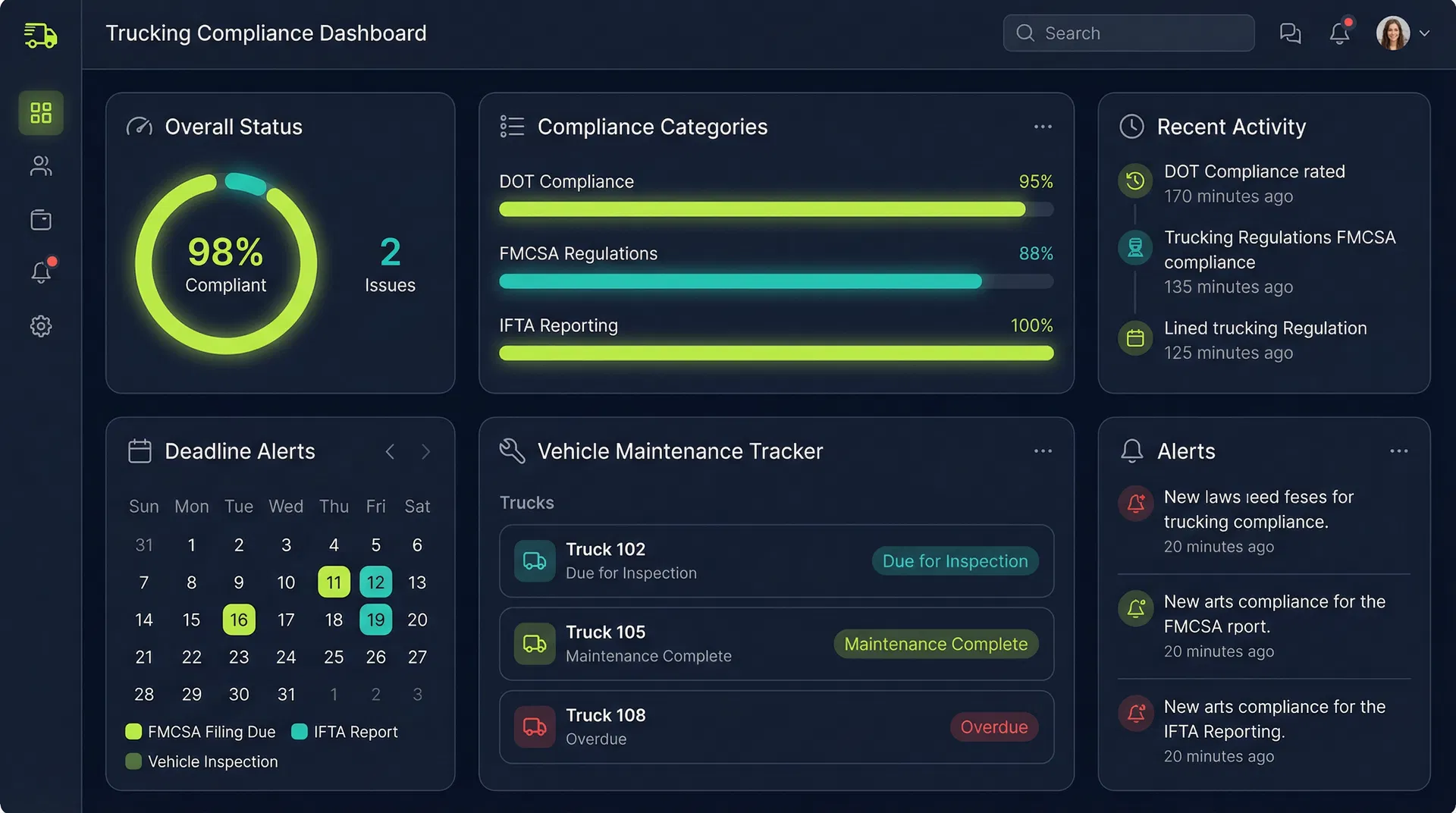Click the header notification bell

tap(1339, 33)
